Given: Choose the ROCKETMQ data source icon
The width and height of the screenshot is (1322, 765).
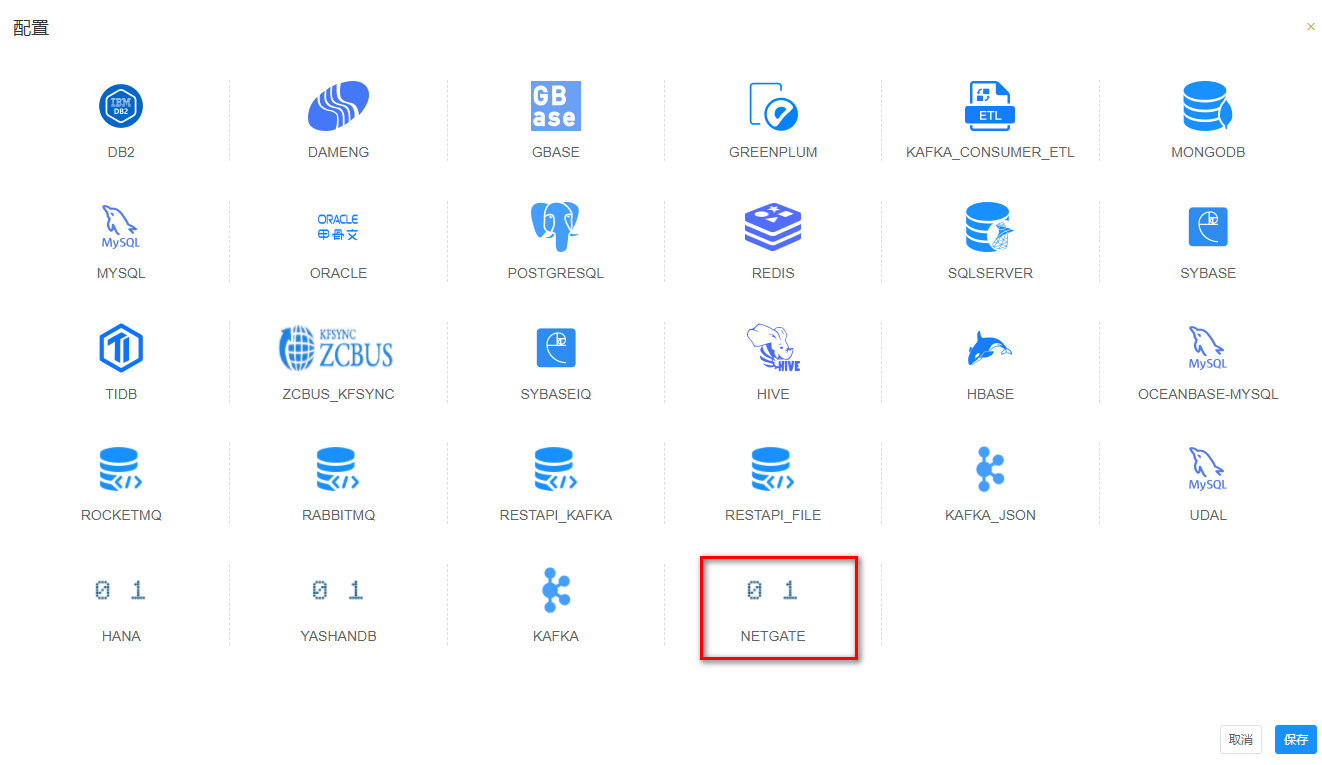Looking at the screenshot, I should click(121, 469).
